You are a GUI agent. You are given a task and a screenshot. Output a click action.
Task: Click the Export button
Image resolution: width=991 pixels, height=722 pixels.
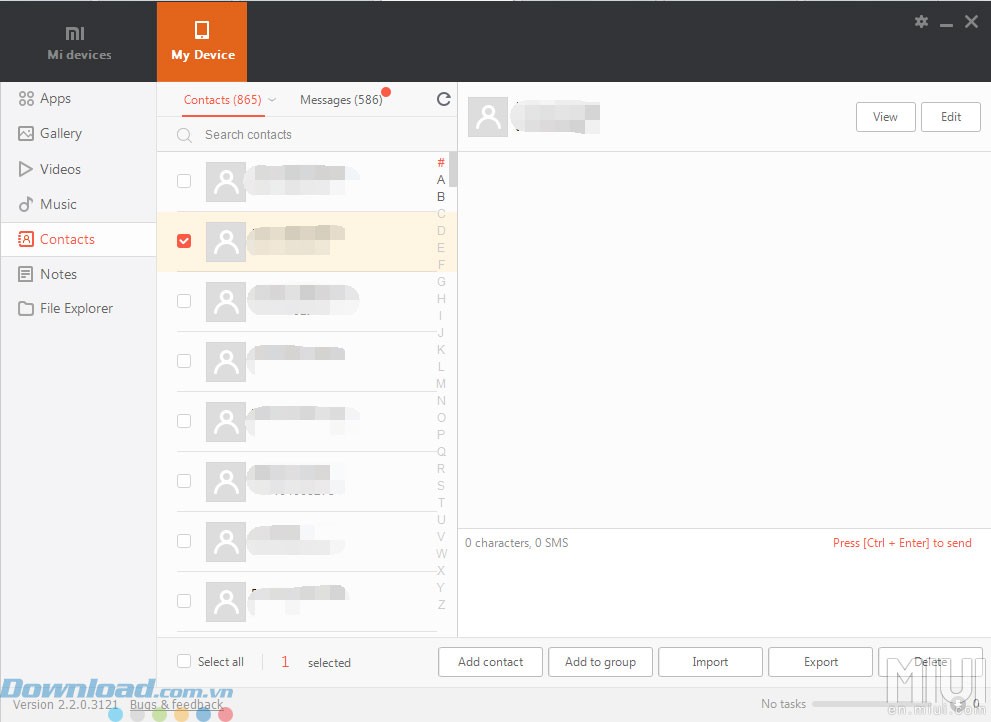[x=821, y=662]
